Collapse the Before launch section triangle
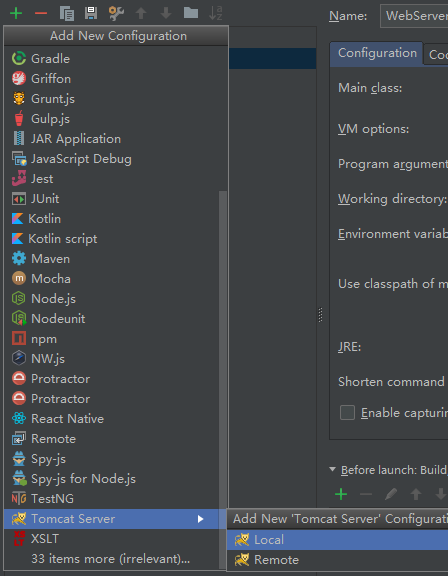Viewport: 448px width, 576px height. pyautogui.click(x=333, y=469)
